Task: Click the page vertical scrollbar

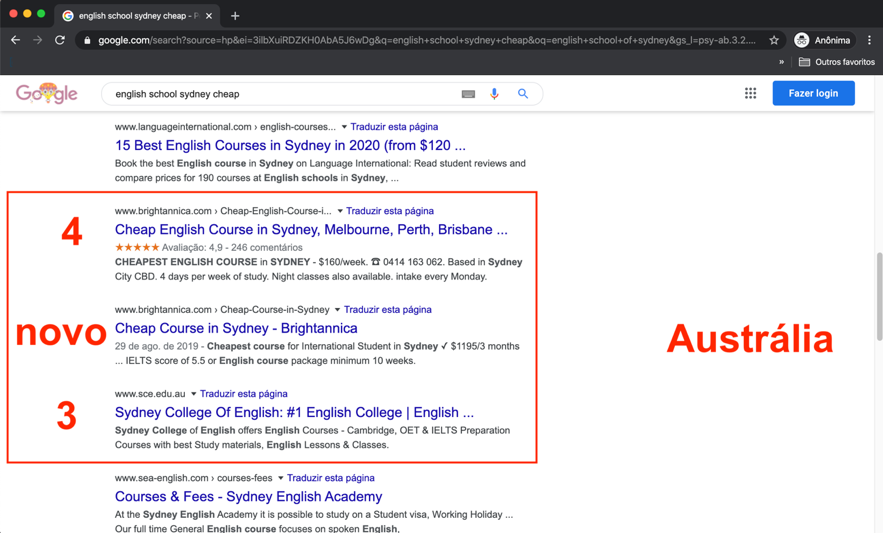Action: 879,297
